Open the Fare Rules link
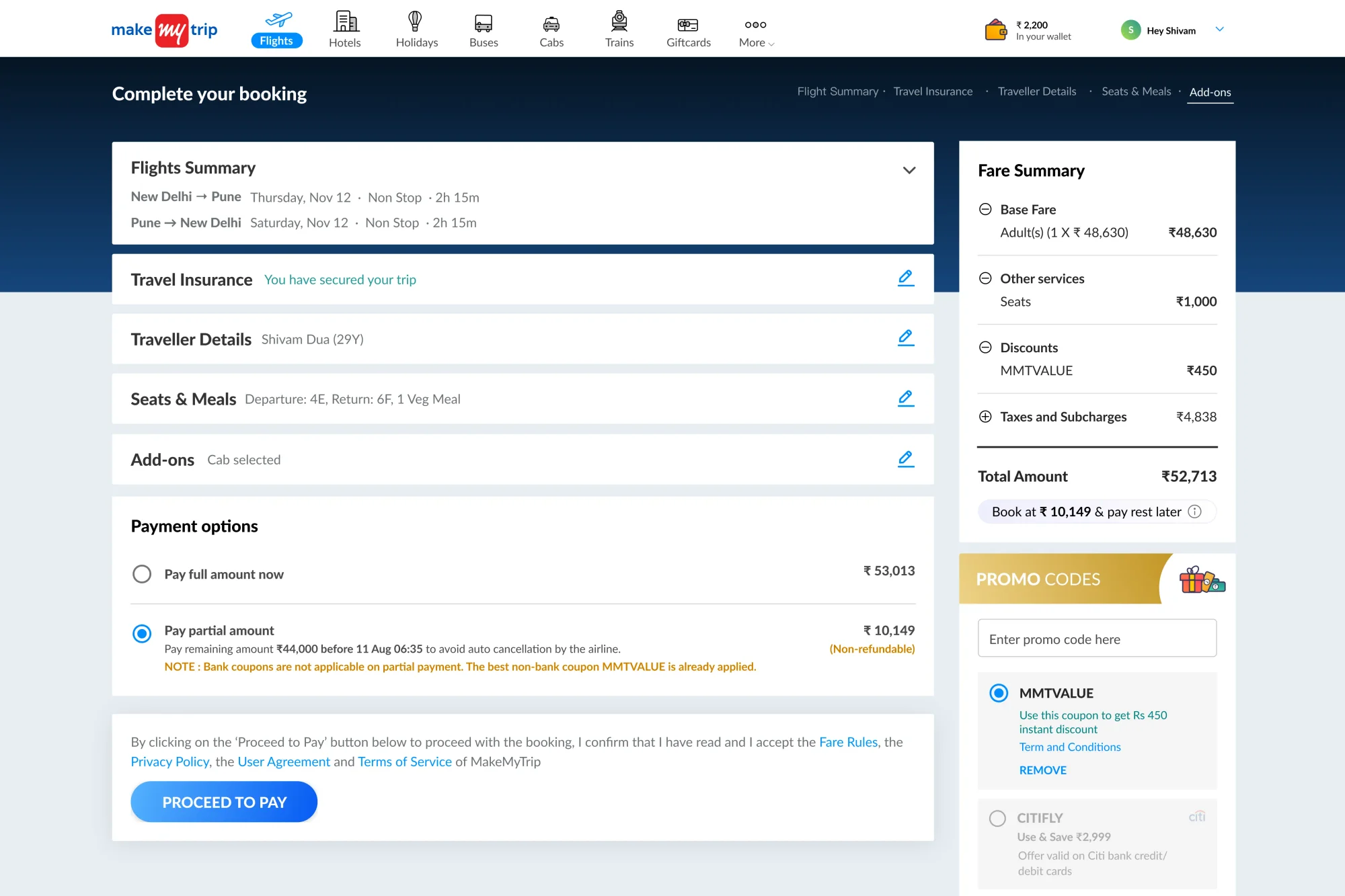1345x896 pixels. tap(848, 742)
